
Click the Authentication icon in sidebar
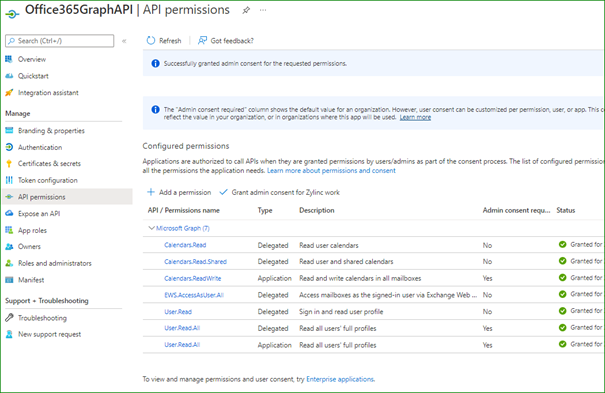tap(9, 147)
